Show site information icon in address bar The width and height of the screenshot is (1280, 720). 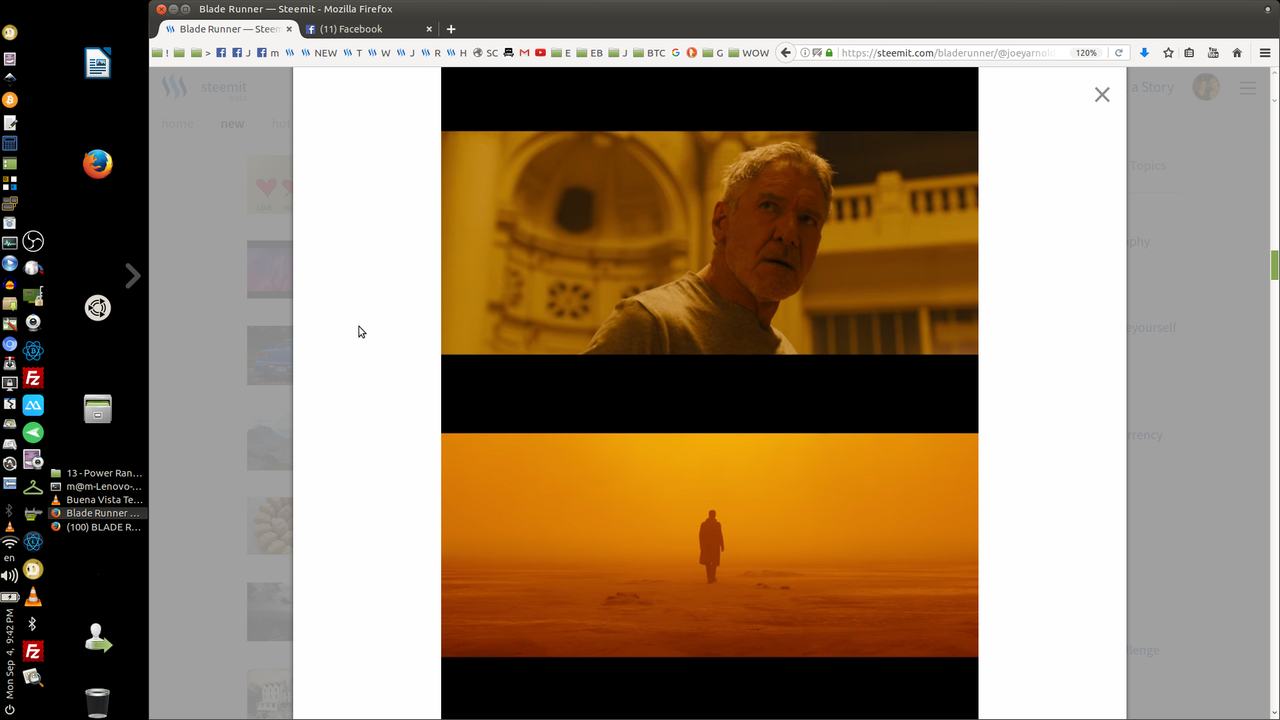806,52
